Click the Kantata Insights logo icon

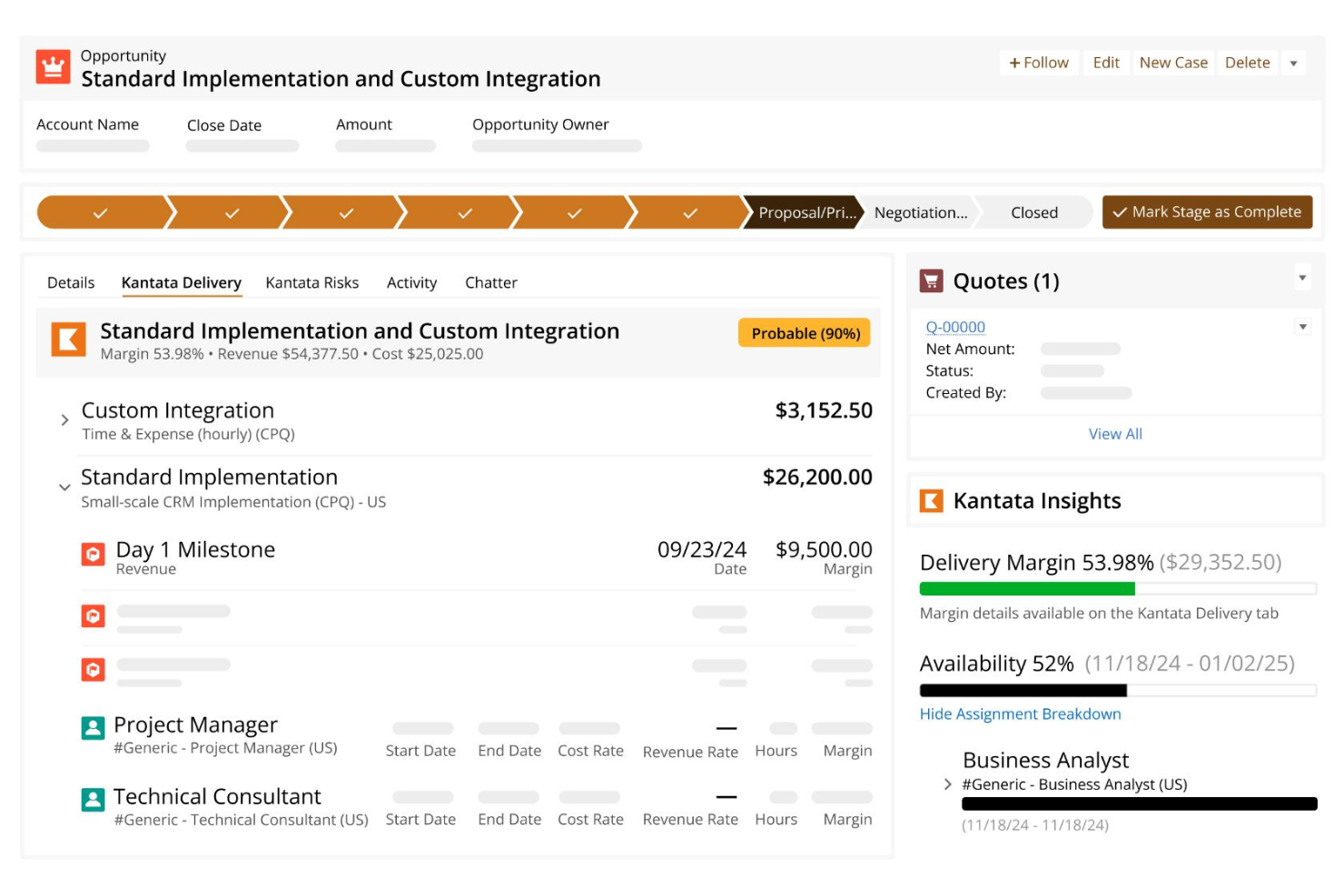[x=931, y=501]
